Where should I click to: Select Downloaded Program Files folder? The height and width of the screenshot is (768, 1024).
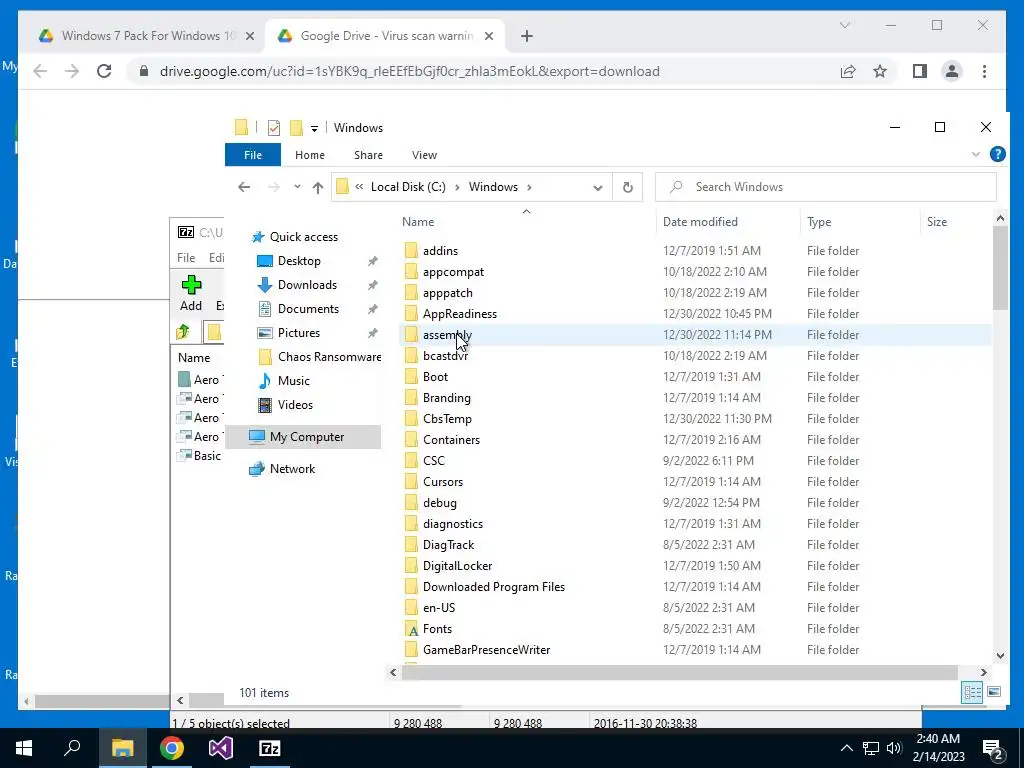click(x=494, y=587)
